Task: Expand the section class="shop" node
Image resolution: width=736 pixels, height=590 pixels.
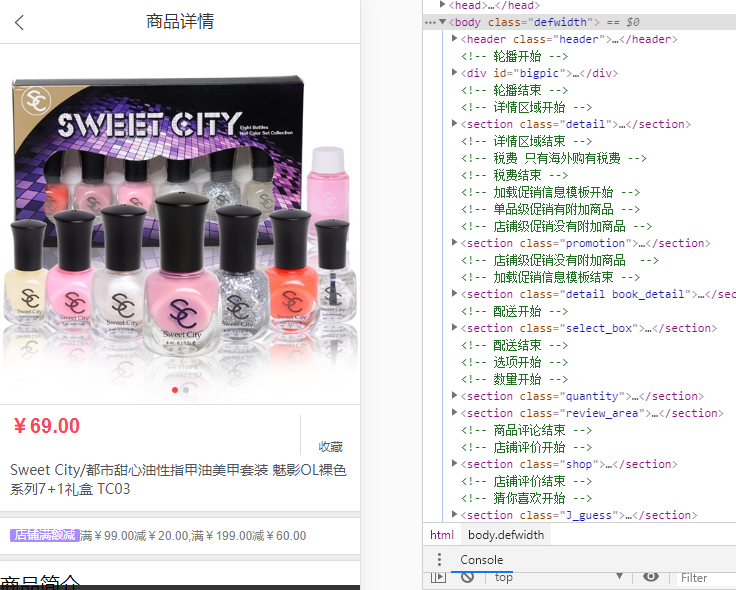Action: tap(454, 464)
